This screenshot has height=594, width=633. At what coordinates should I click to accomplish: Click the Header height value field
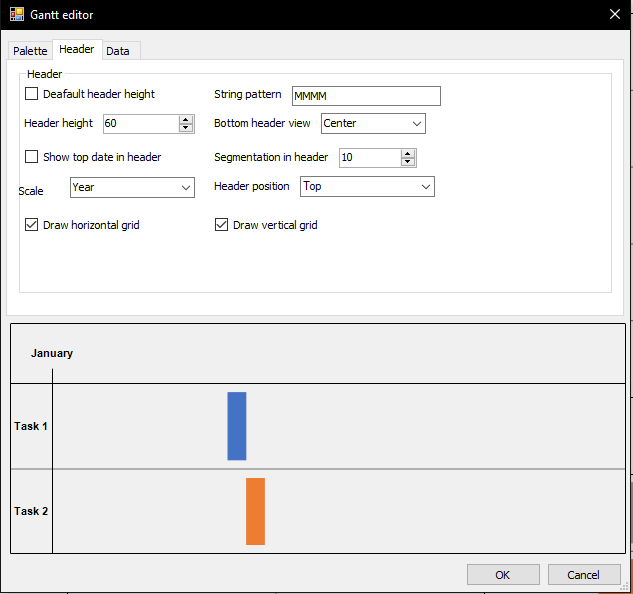coord(141,124)
